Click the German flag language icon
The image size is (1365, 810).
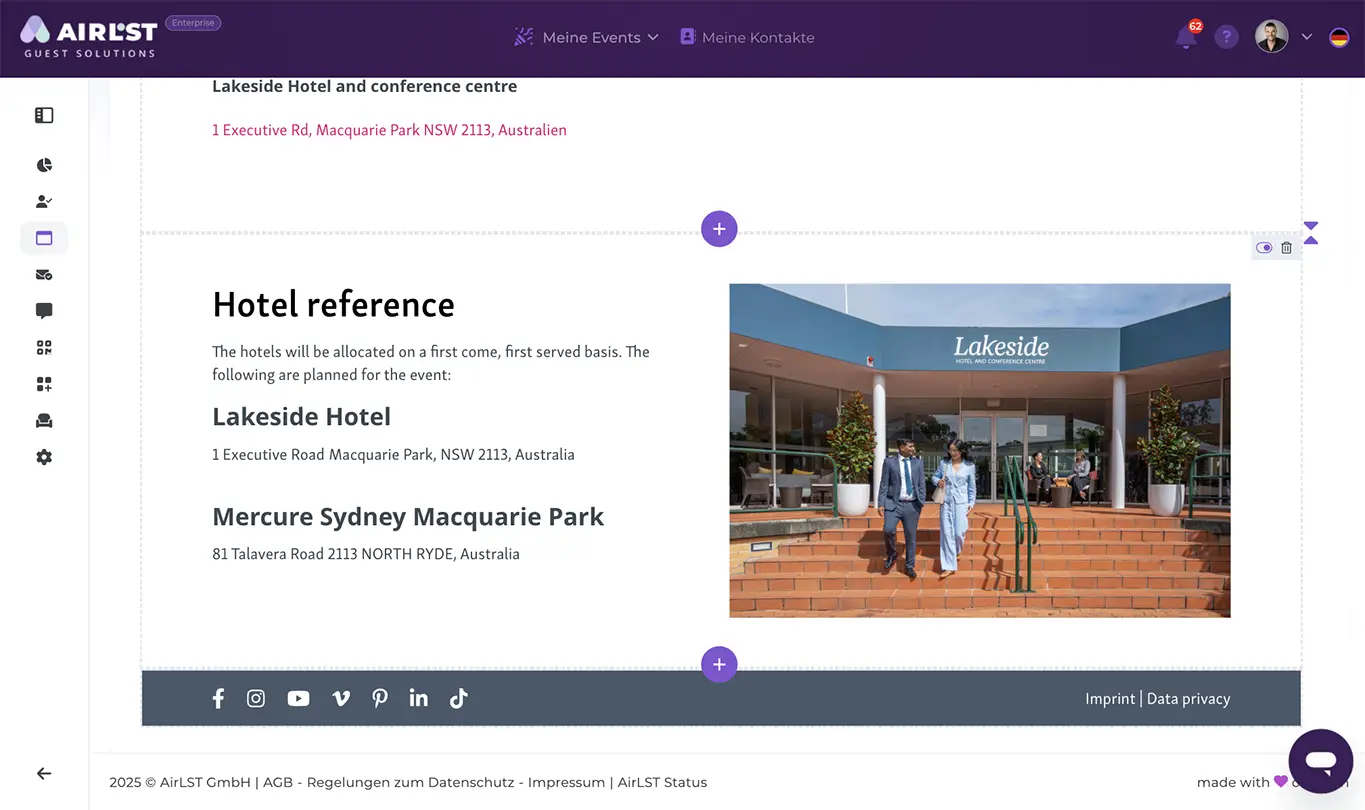(1339, 37)
